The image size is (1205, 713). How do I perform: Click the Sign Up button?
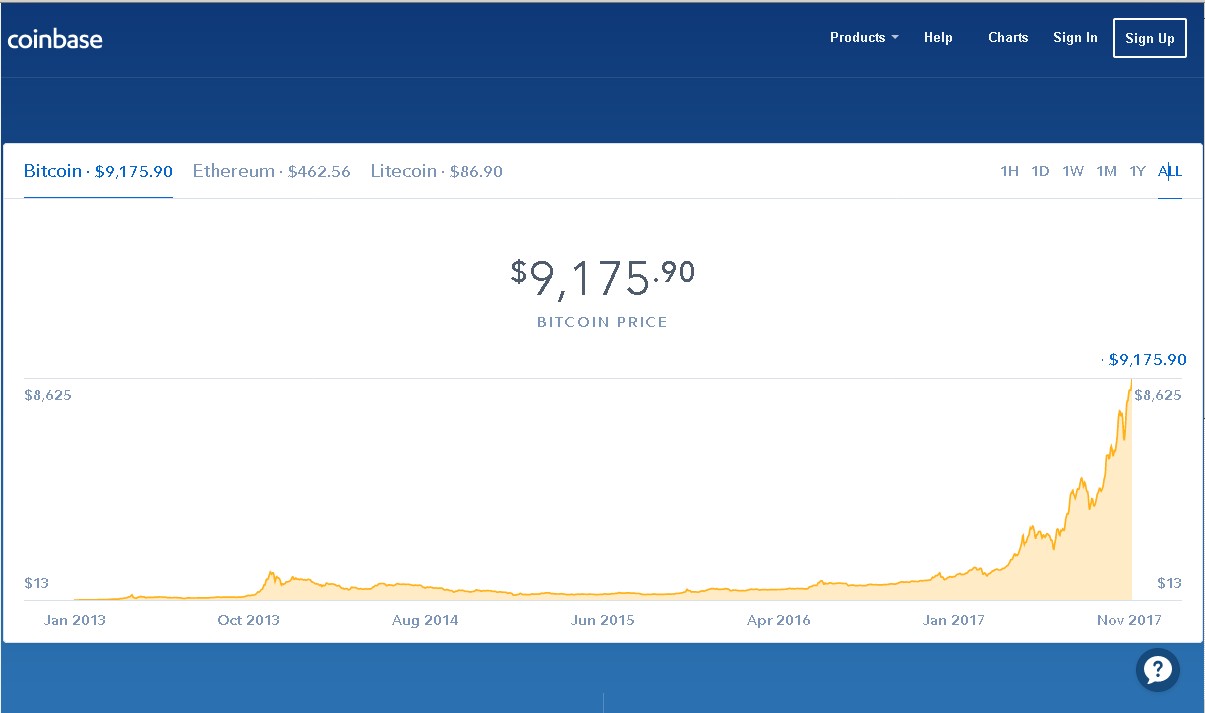(x=1150, y=38)
